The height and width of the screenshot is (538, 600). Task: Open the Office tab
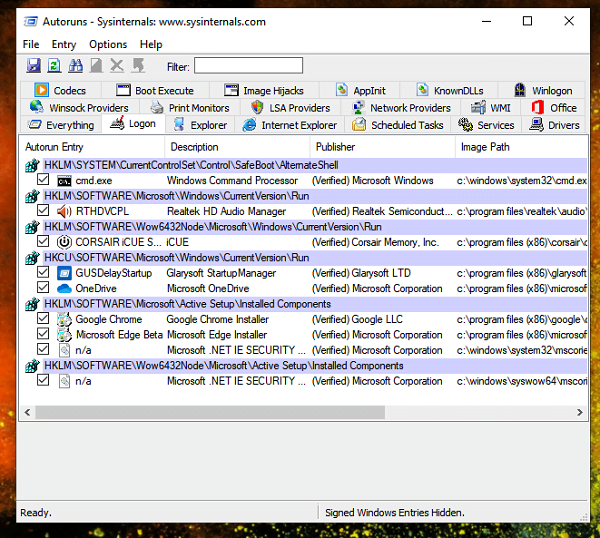[554, 108]
